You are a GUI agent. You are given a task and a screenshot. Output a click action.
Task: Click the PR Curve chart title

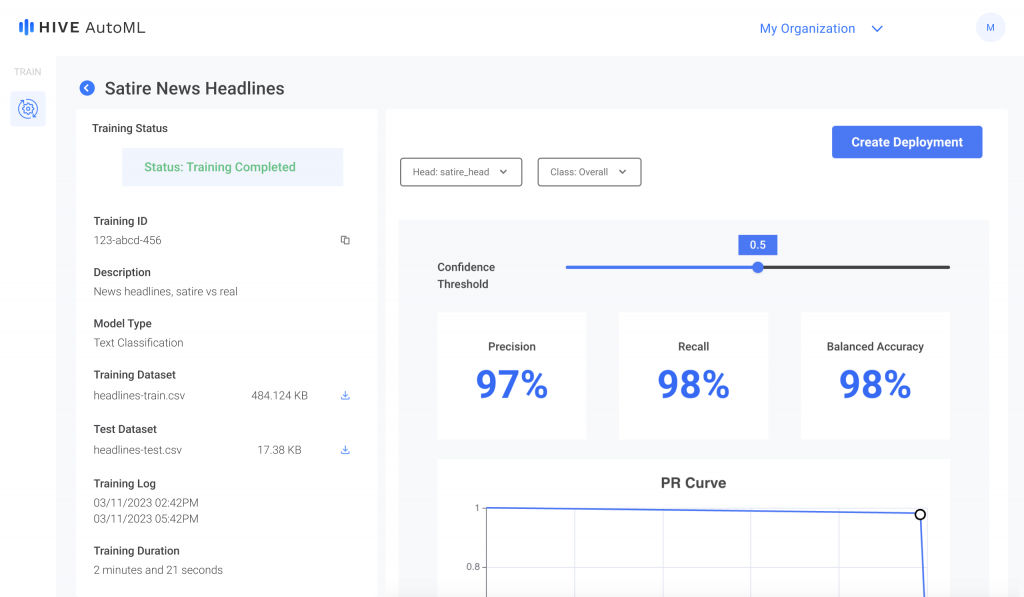693,483
